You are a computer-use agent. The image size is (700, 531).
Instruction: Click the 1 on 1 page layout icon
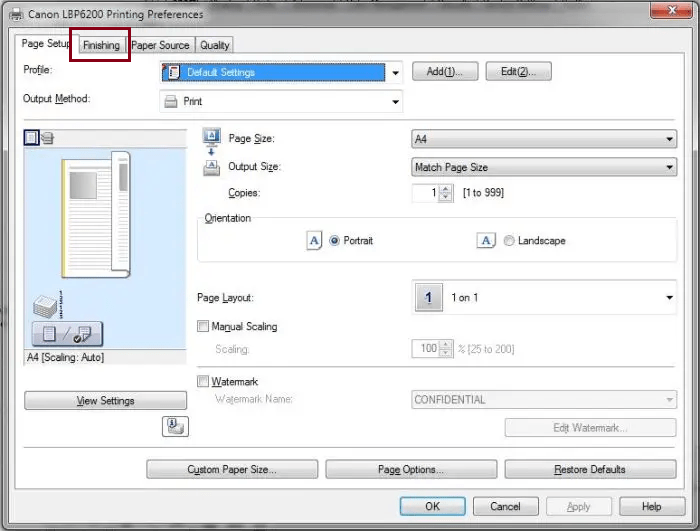tap(428, 298)
